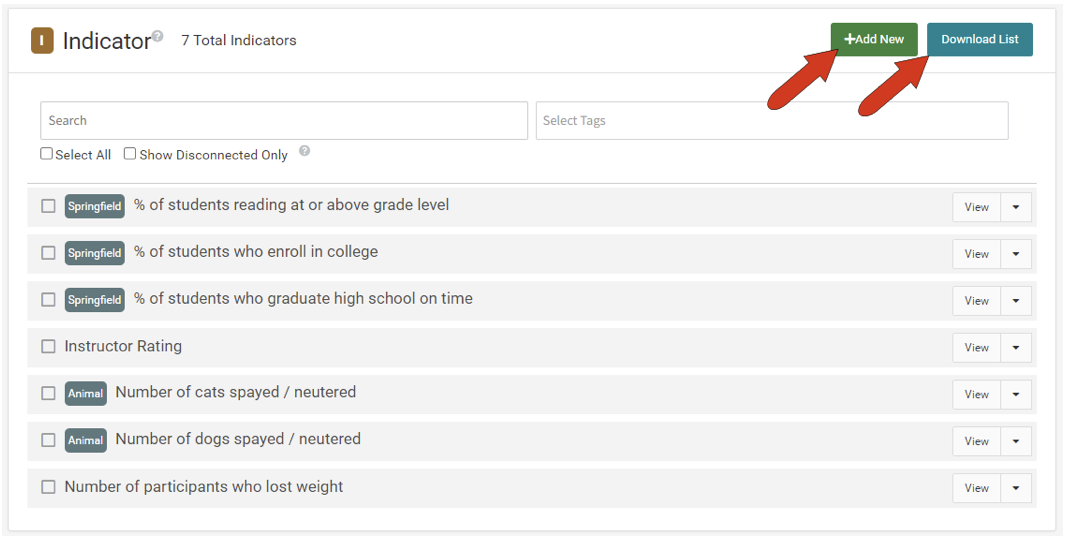
Task: Click help icon next to Show Disconnected Only
Action: pos(304,152)
